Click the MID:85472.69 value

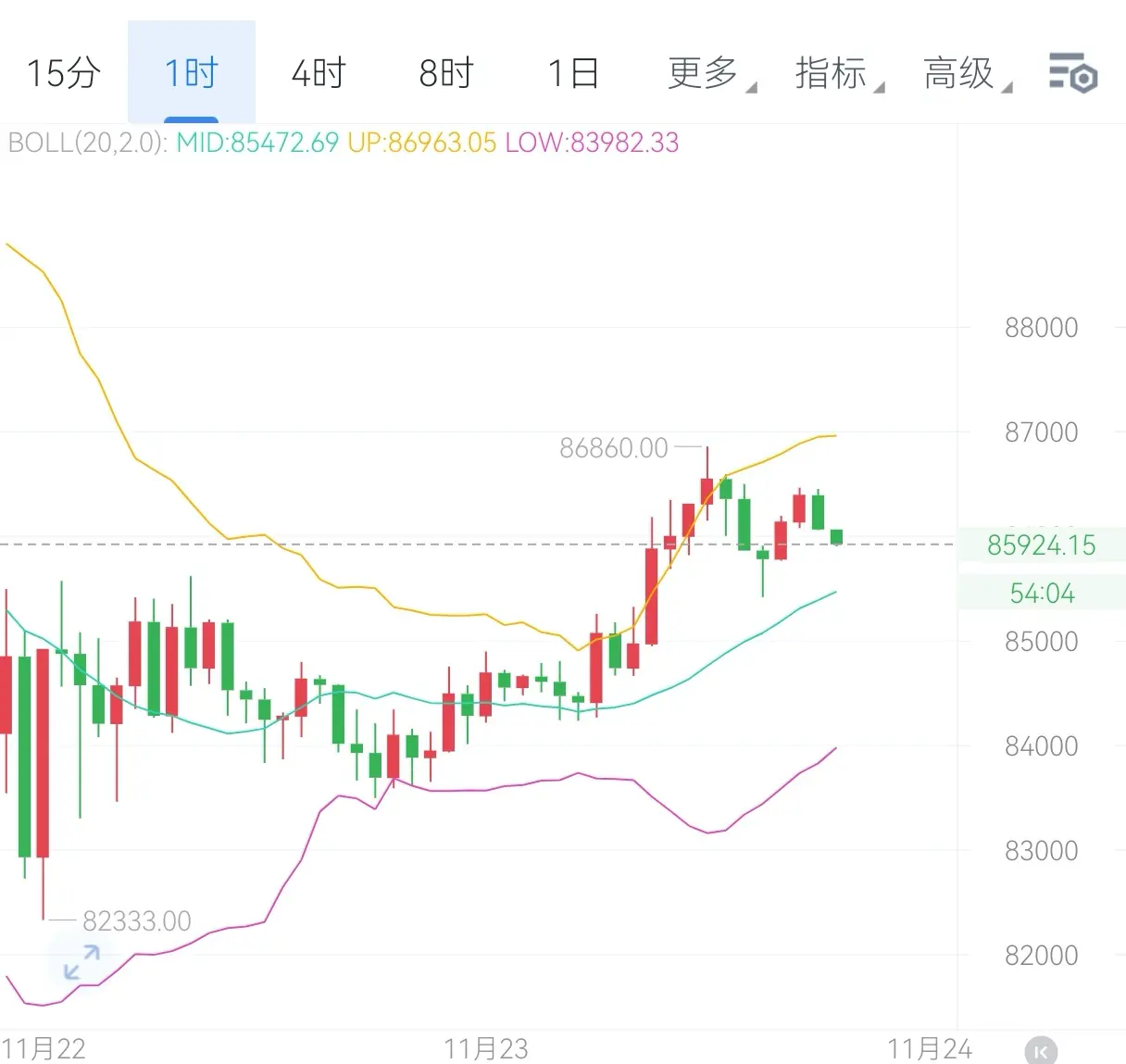click(257, 143)
